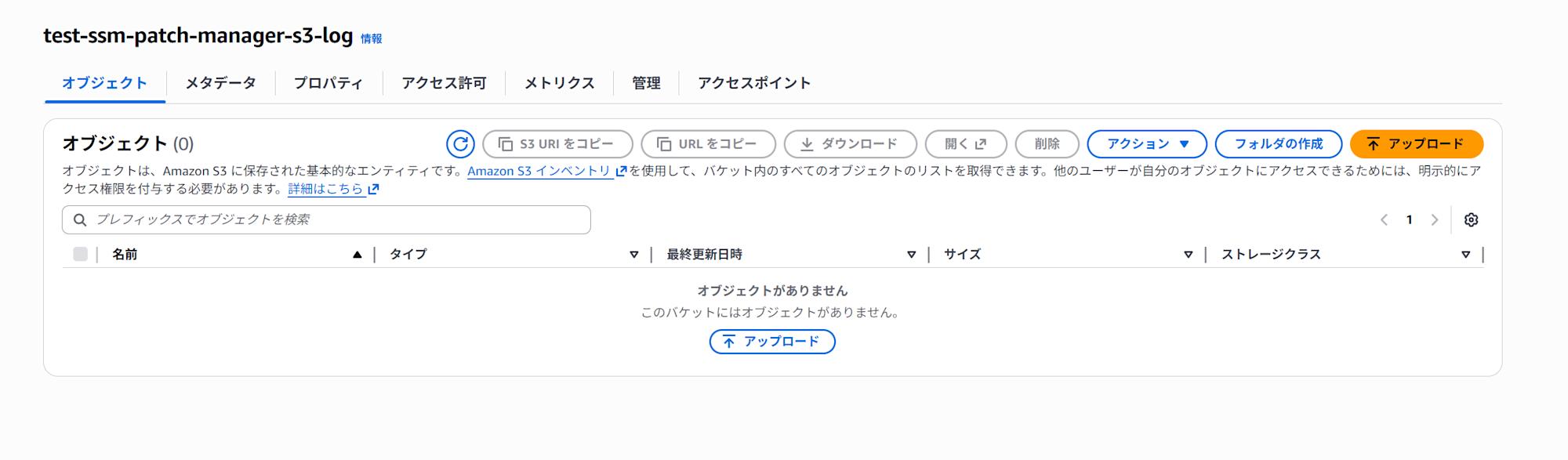The width and height of the screenshot is (1568, 460).
Task: Click the フォルダの作成 button
Action: [x=1278, y=144]
